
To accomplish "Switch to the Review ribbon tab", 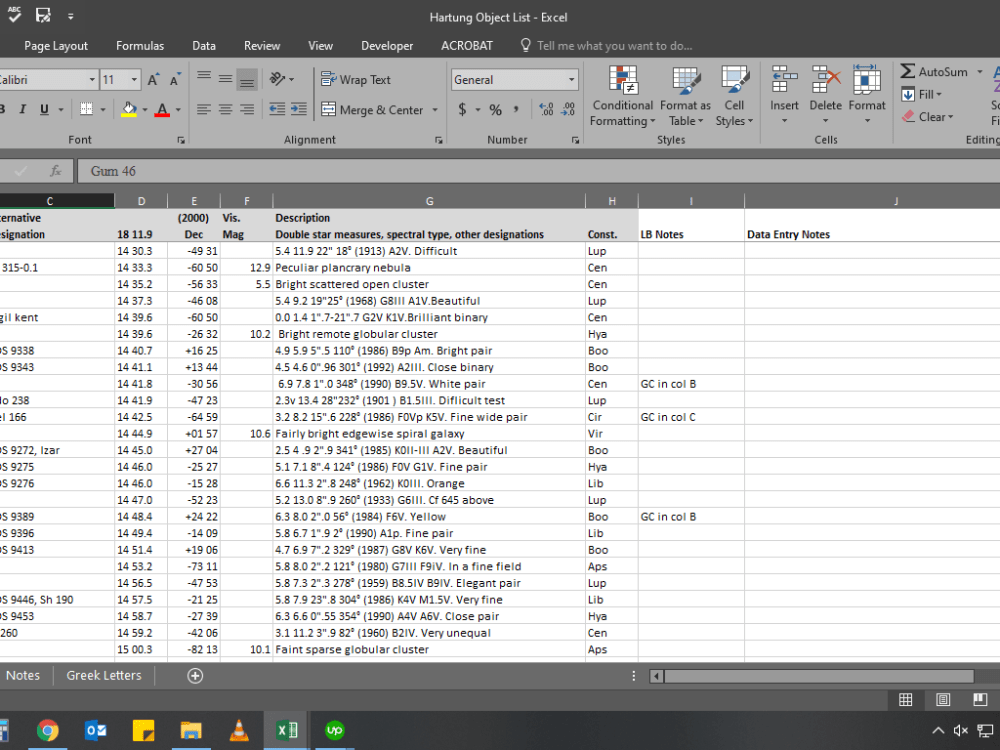I will click(x=261, y=46).
